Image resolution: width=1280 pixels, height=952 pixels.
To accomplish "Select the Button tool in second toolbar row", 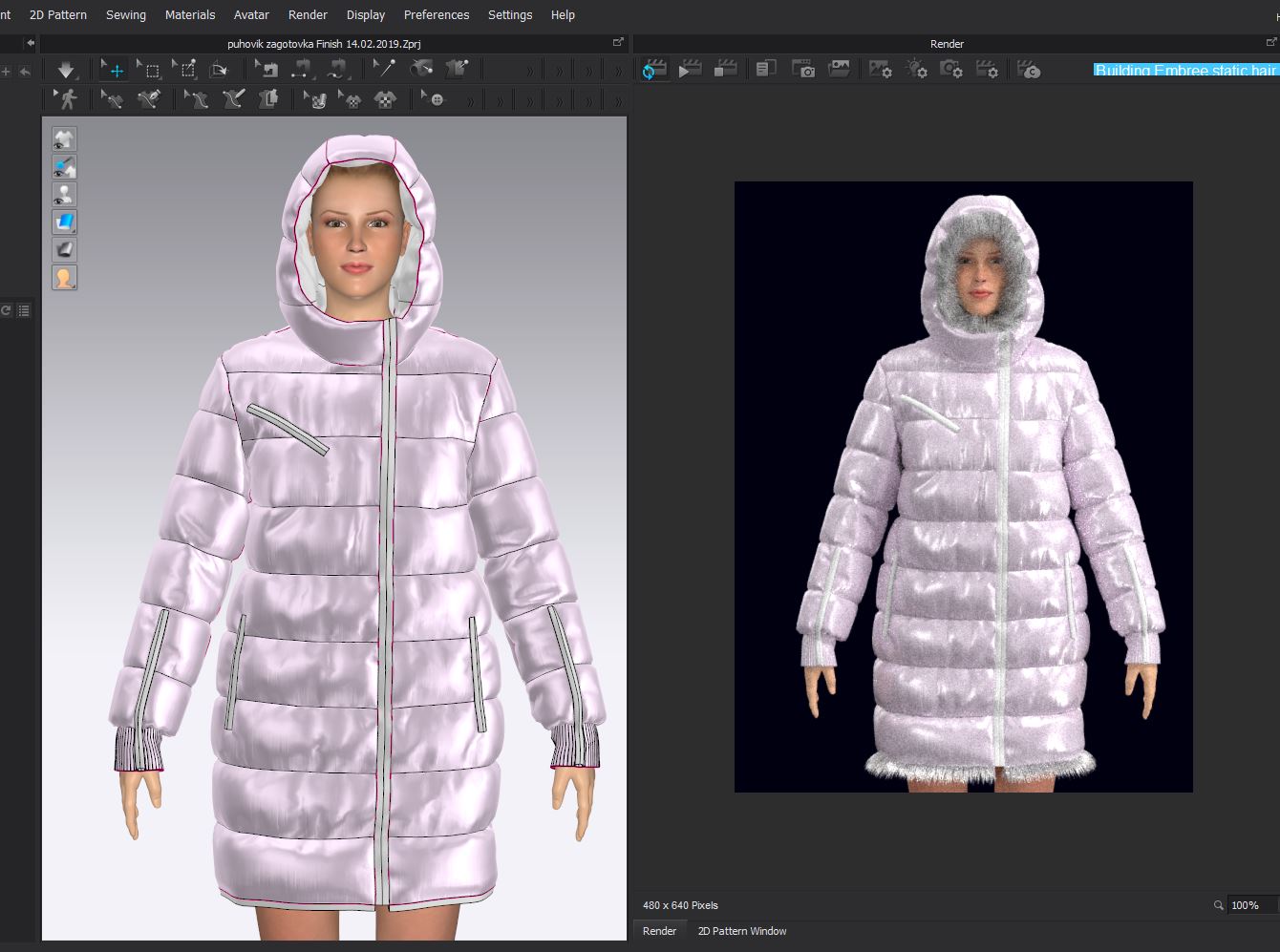I will tap(436, 99).
